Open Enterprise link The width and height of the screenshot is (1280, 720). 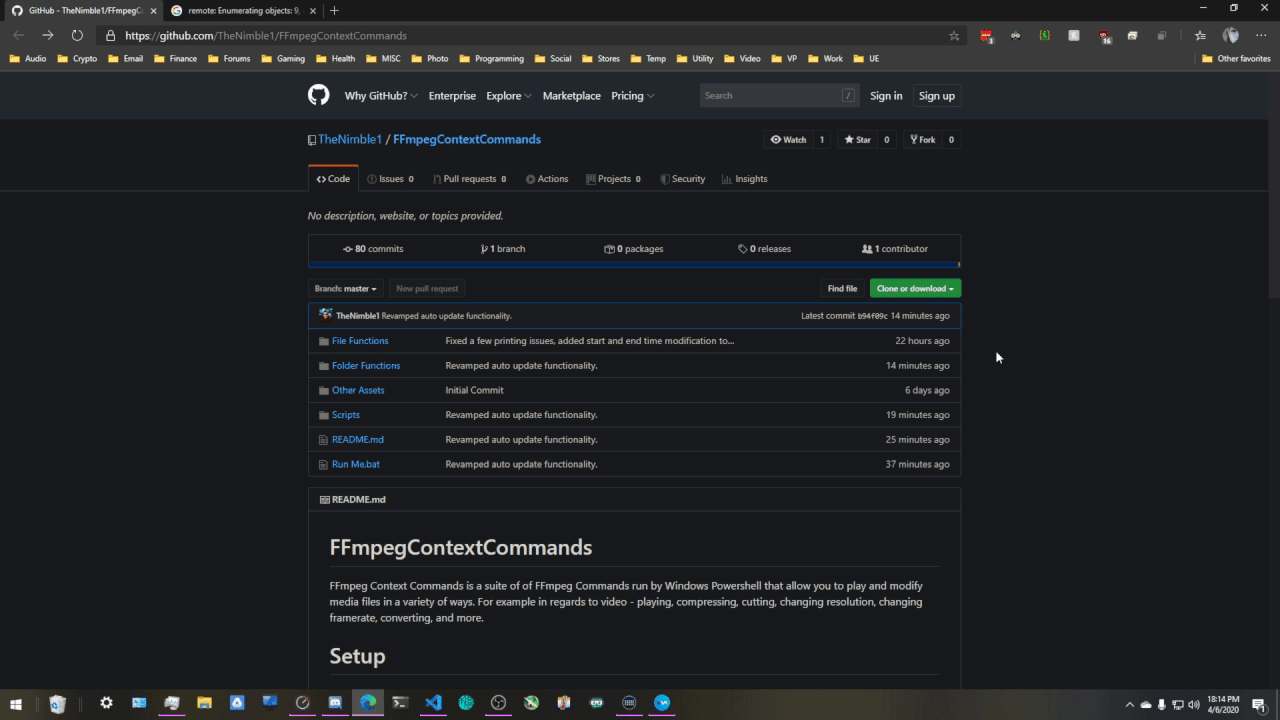pos(452,96)
